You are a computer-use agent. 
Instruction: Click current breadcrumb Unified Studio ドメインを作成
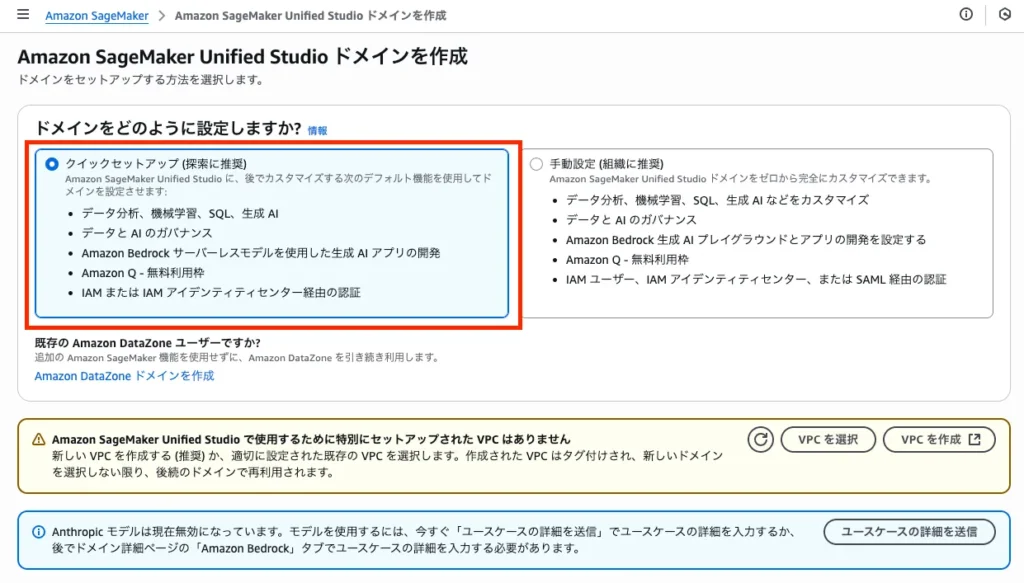pyautogui.click(x=310, y=16)
